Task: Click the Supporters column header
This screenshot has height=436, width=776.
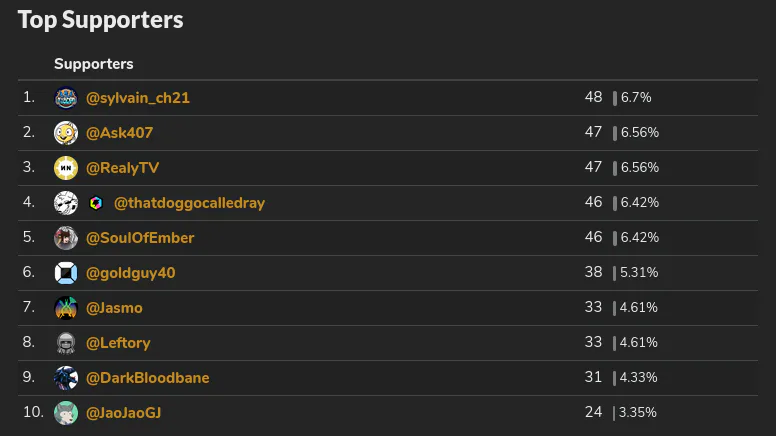Action: (x=94, y=64)
